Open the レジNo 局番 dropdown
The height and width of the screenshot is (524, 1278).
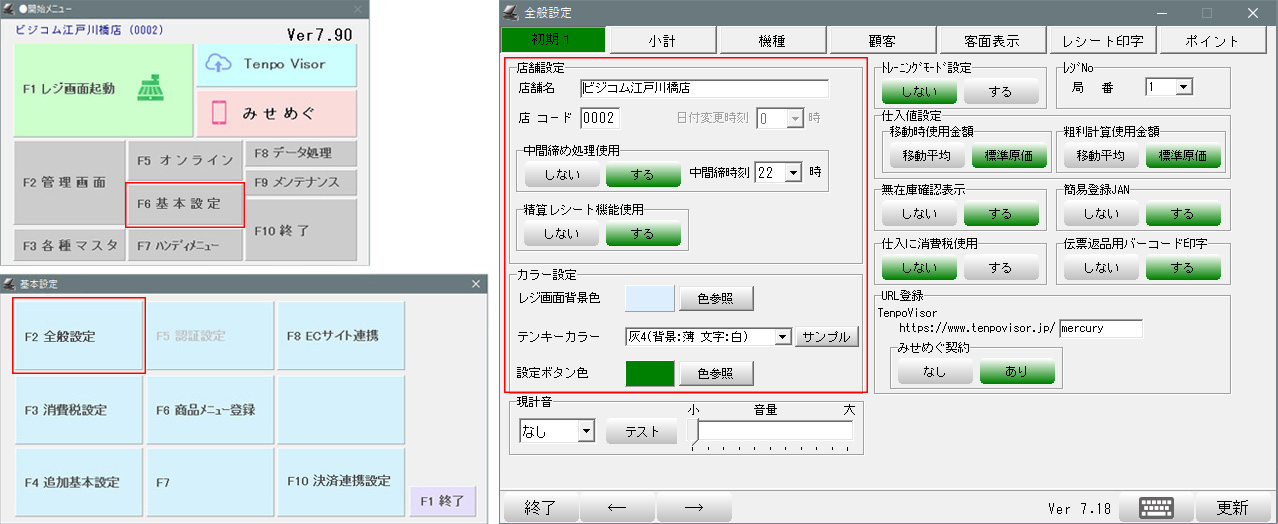[1185, 87]
